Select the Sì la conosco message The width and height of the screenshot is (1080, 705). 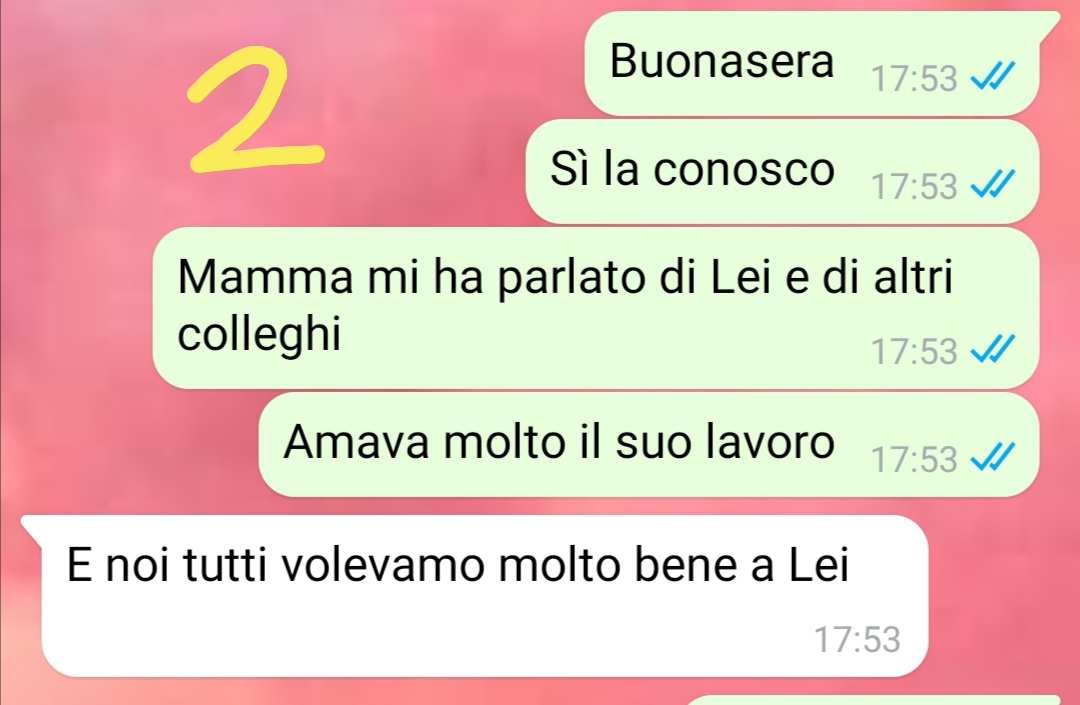782,171
